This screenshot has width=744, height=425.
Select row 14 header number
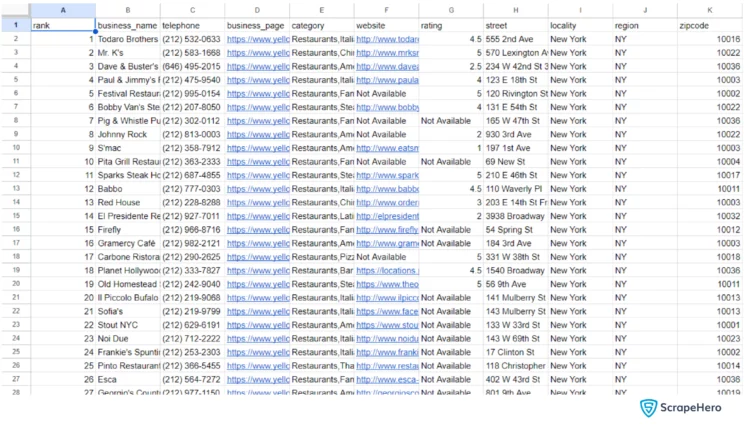pos(16,202)
